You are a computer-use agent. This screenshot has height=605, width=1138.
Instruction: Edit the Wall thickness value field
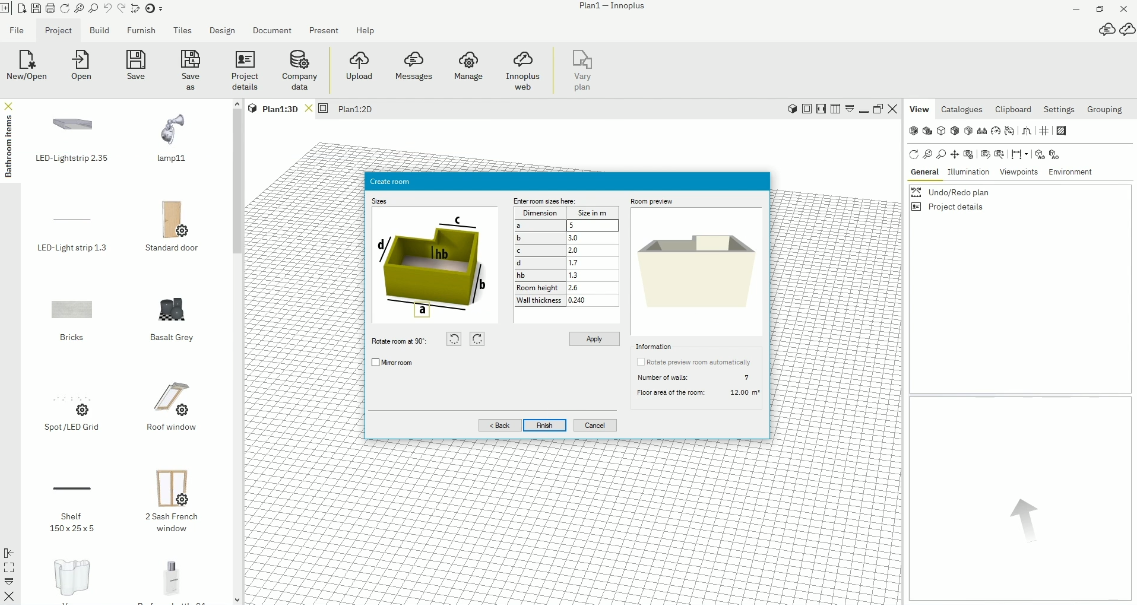tap(590, 299)
